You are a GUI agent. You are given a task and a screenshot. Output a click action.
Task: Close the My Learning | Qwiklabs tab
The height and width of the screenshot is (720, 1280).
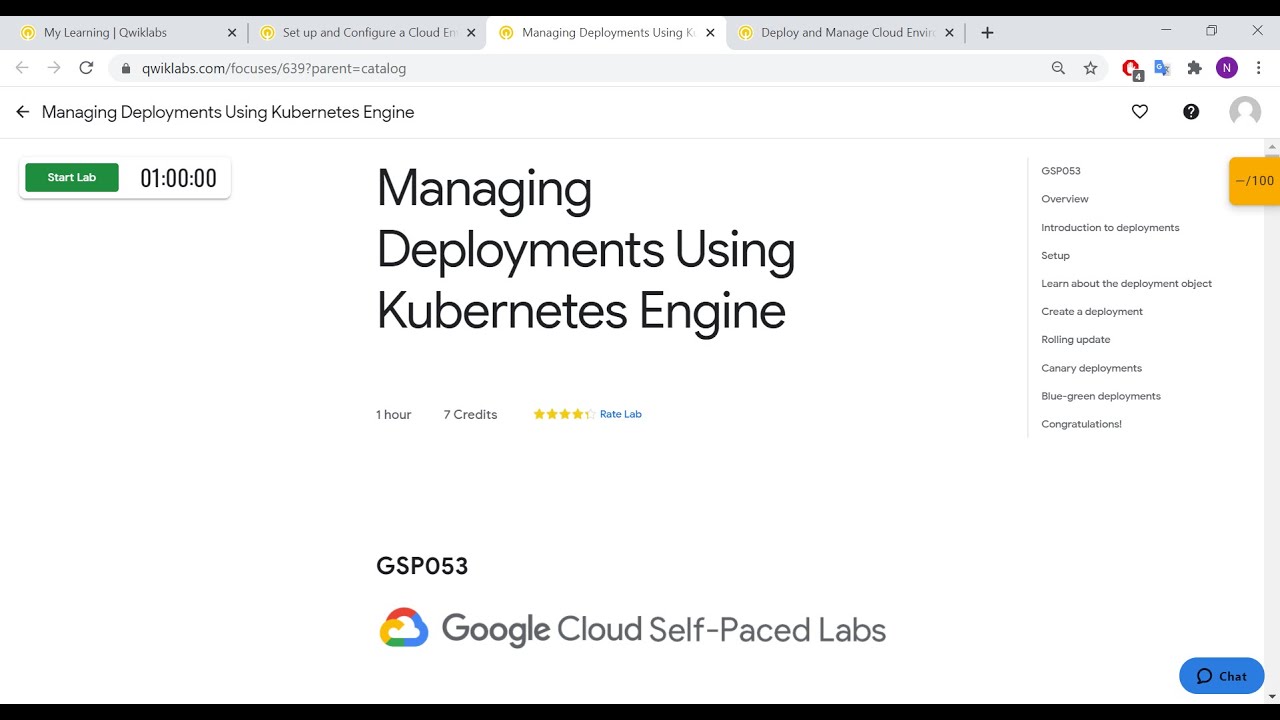[232, 33]
